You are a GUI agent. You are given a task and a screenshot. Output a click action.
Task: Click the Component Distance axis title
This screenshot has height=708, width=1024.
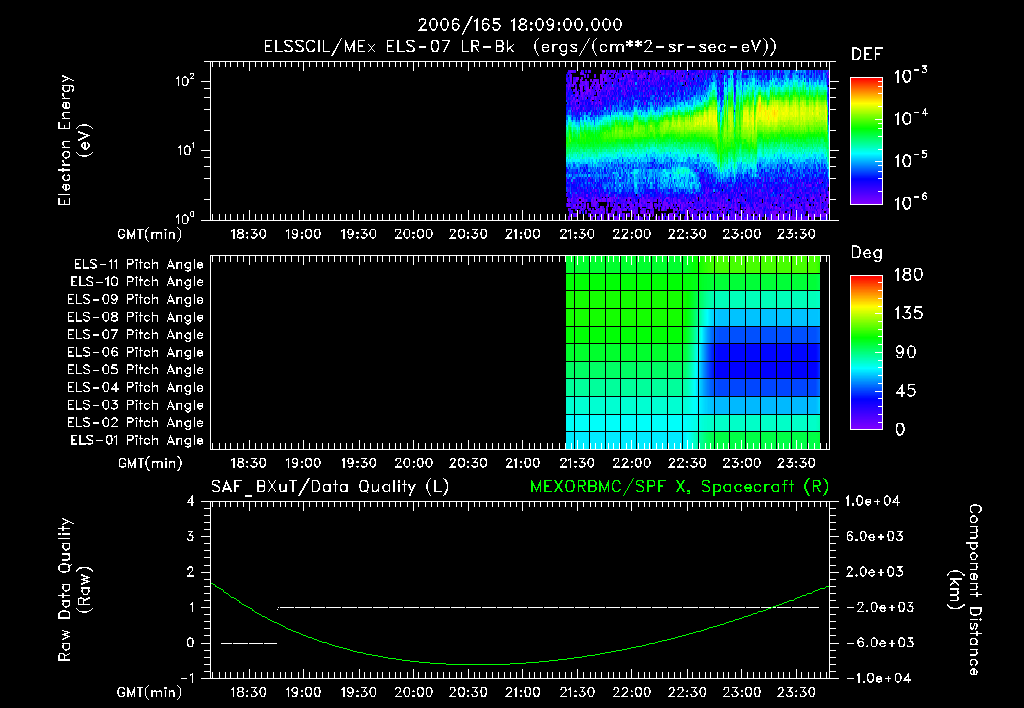(965, 590)
